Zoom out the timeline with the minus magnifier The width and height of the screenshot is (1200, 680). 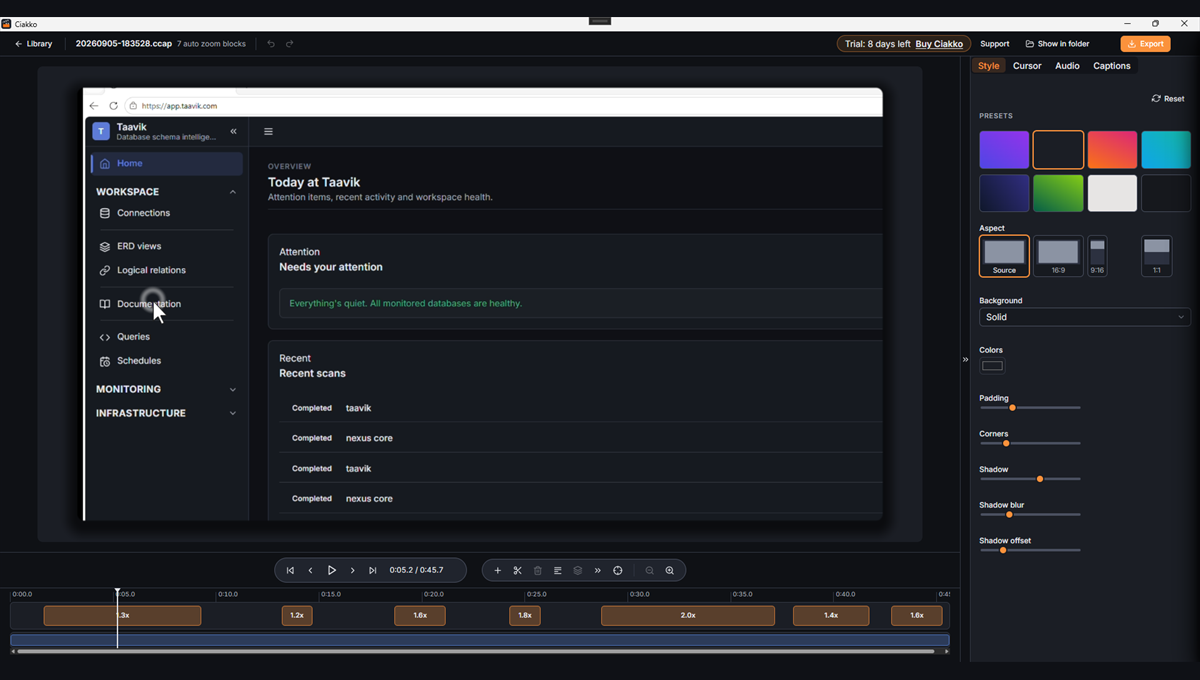pos(650,570)
